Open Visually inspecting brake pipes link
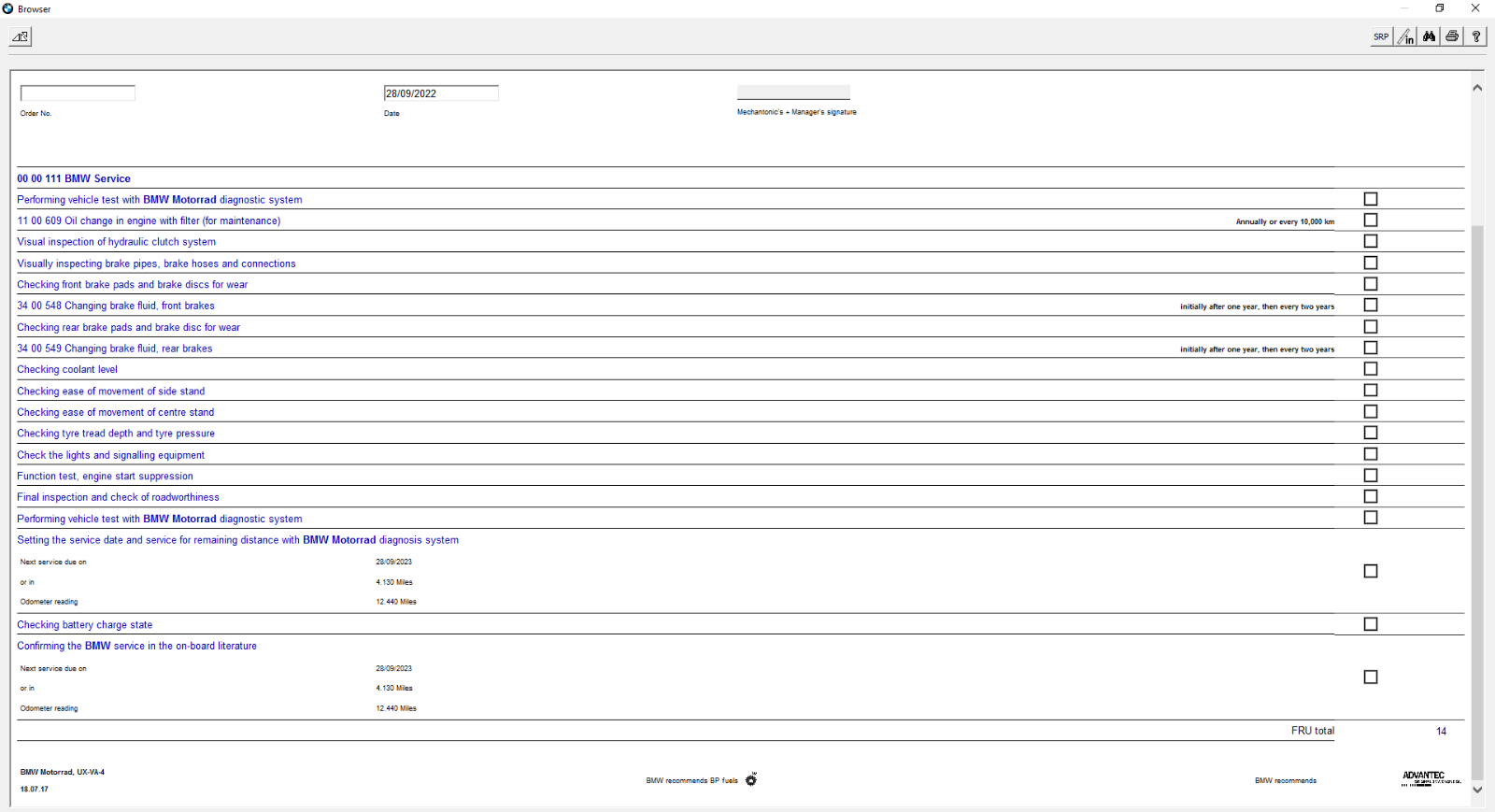 click(156, 264)
